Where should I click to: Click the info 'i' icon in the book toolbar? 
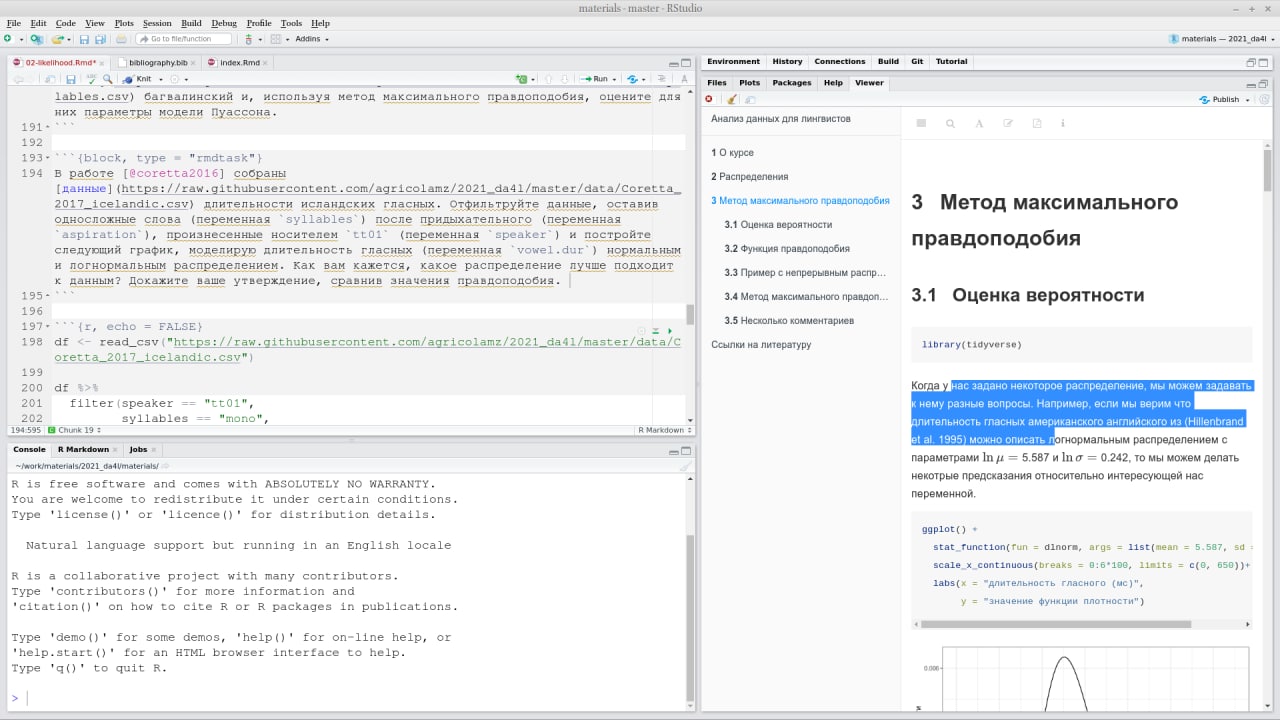[1062, 123]
